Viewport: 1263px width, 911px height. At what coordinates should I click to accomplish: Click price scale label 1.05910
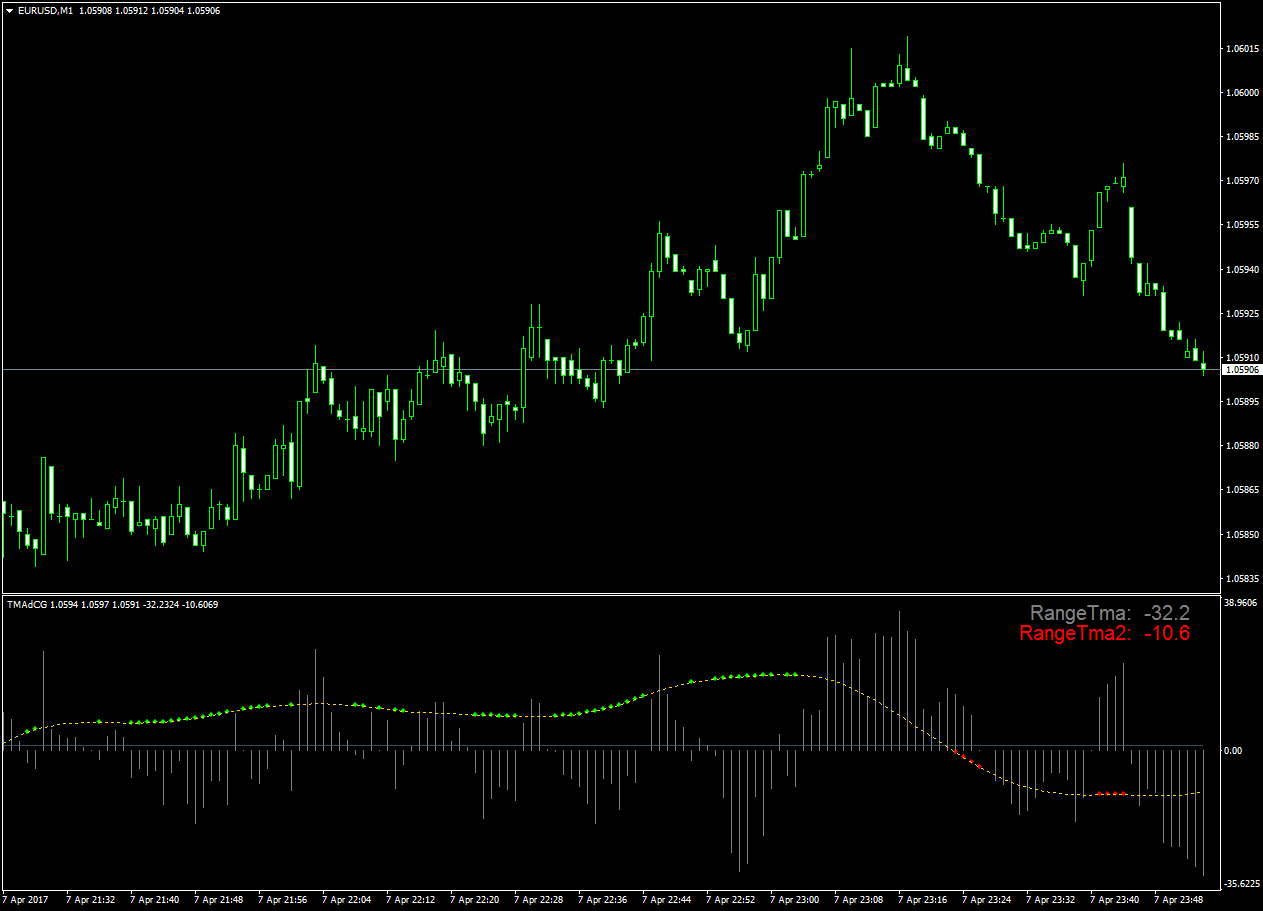click(x=1242, y=357)
